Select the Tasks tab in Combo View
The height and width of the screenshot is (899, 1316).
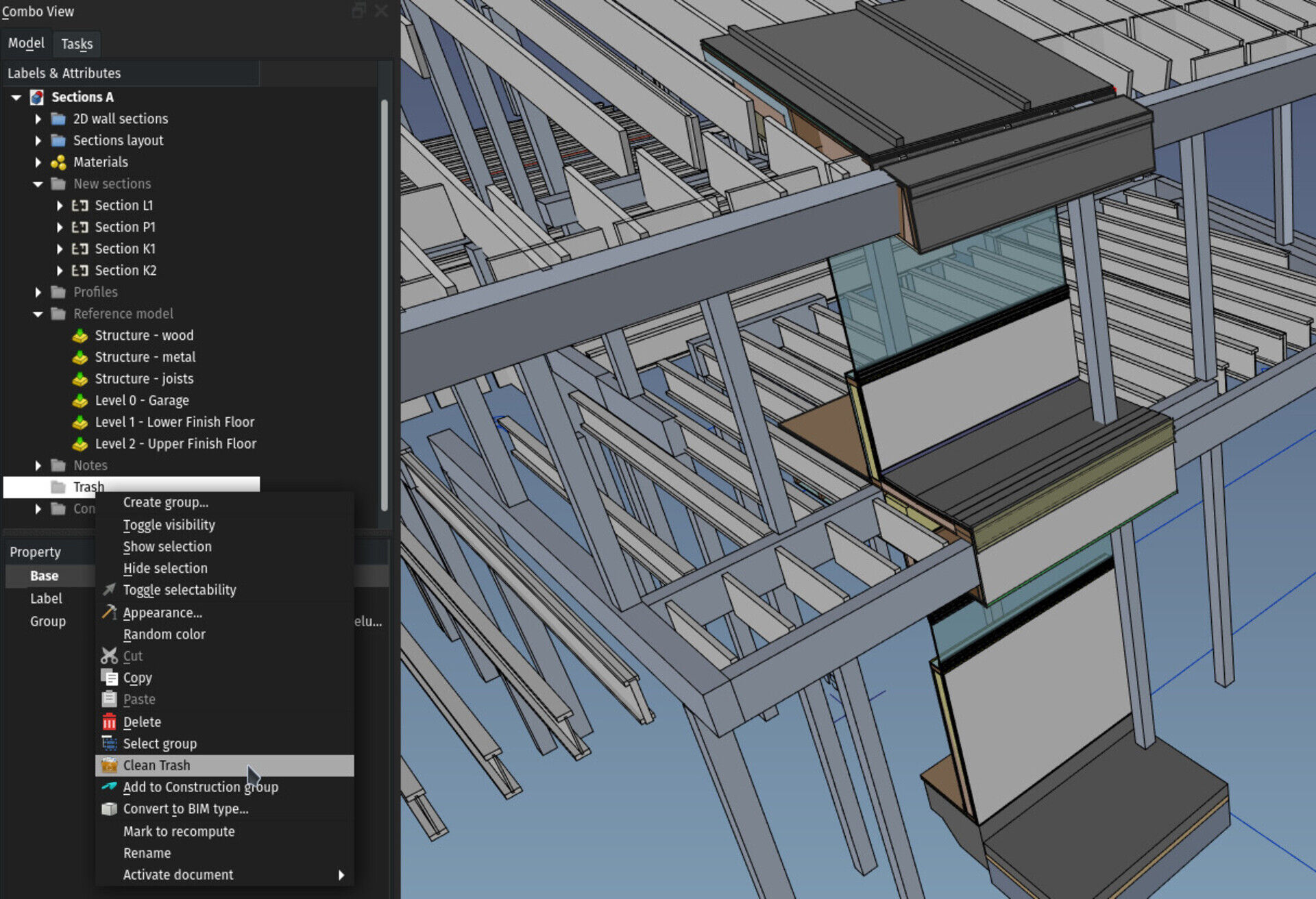pyautogui.click(x=76, y=43)
